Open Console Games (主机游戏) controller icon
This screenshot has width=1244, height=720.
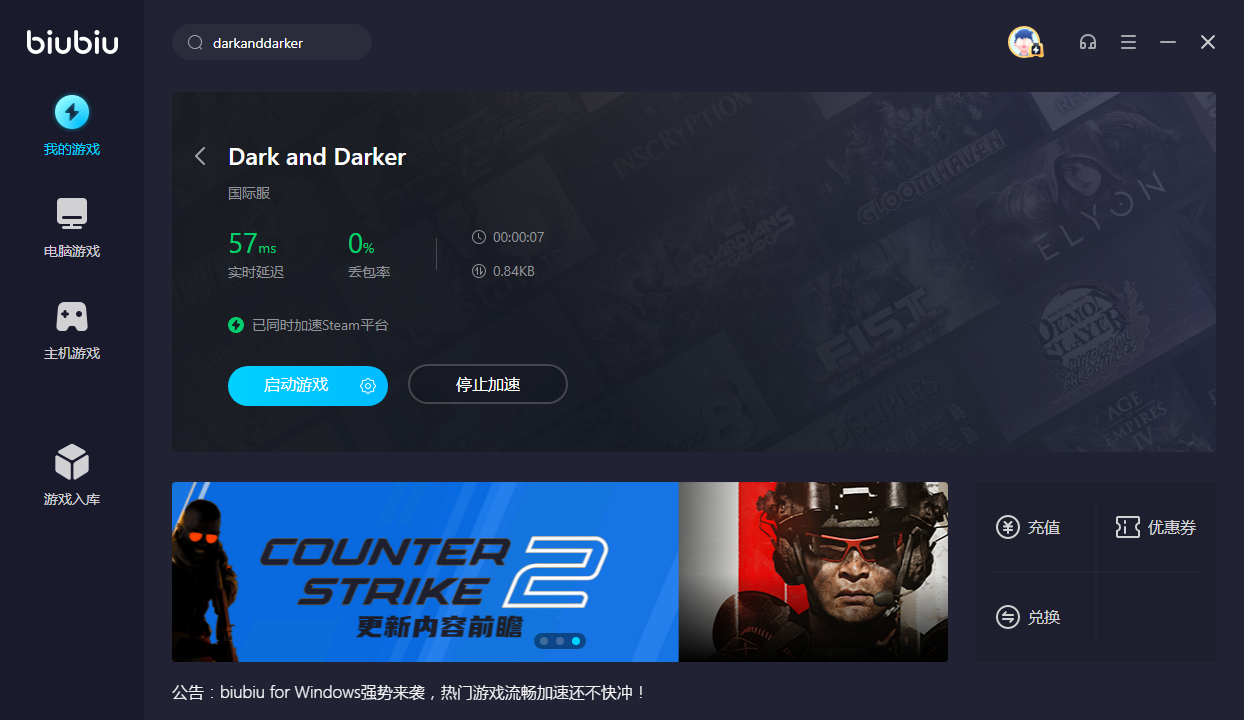[72, 317]
